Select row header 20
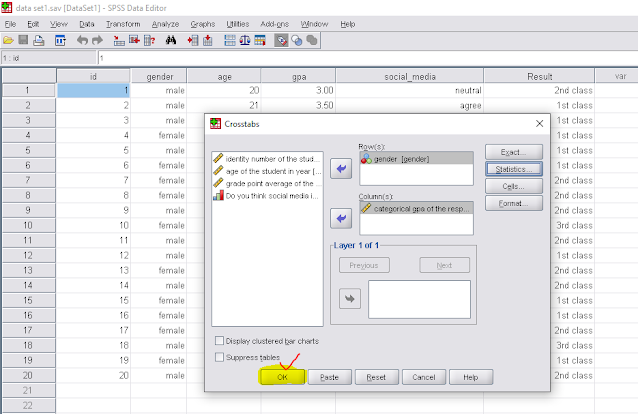The width and height of the screenshot is (638, 414). 28,375
